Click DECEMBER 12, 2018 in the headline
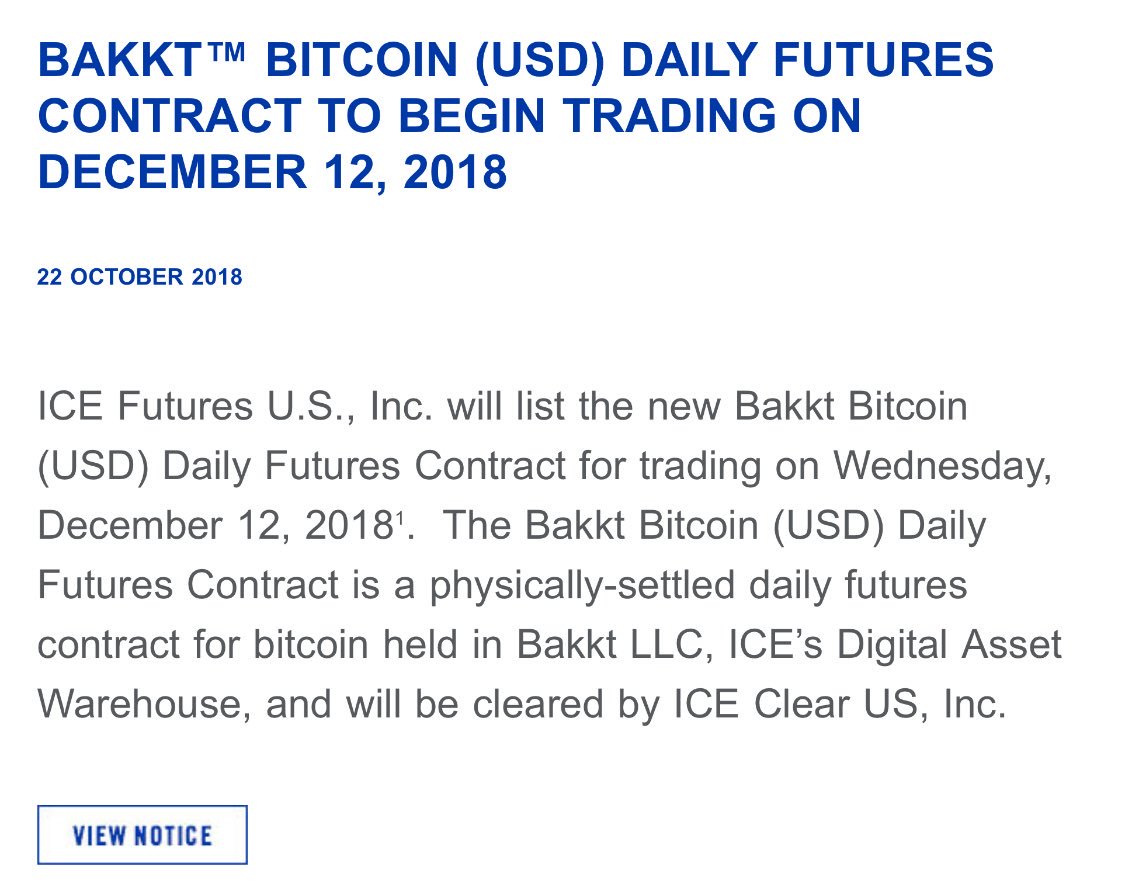This screenshot has width=1125, height=893. click(273, 173)
